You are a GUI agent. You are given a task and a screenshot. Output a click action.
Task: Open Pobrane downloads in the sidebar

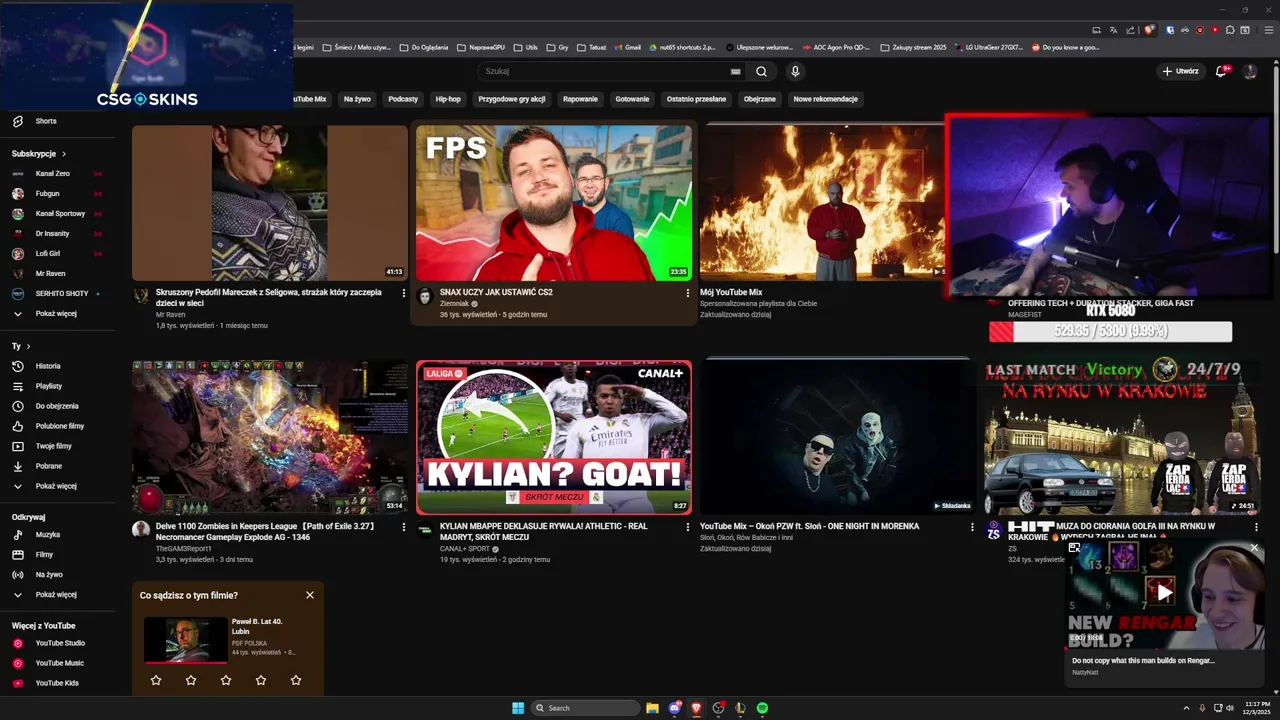coord(48,466)
